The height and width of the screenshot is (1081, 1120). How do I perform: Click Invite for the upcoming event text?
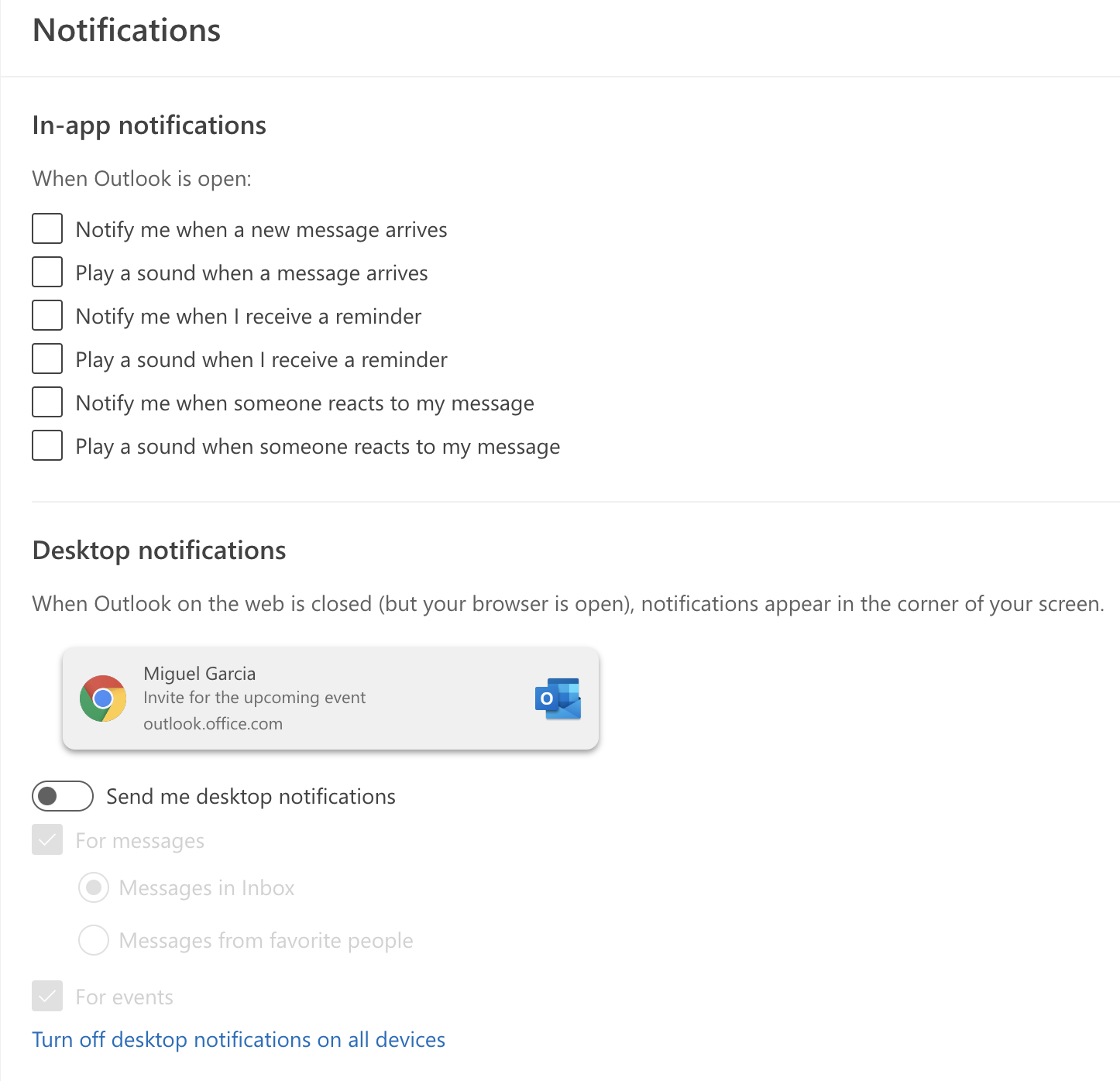point(255,698)
